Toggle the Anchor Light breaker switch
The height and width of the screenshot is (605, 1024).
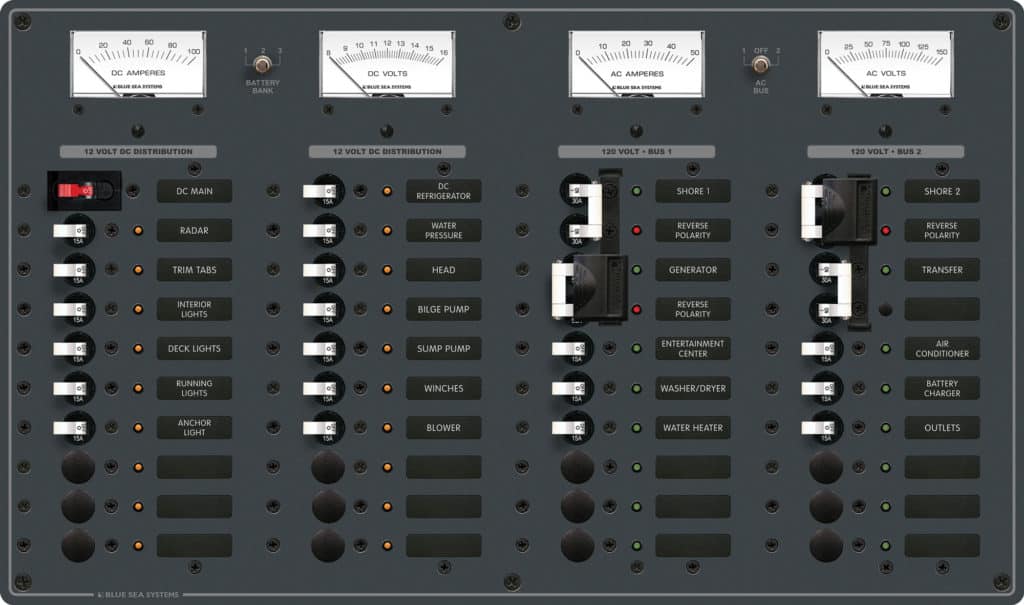click(x=72, y=428)
